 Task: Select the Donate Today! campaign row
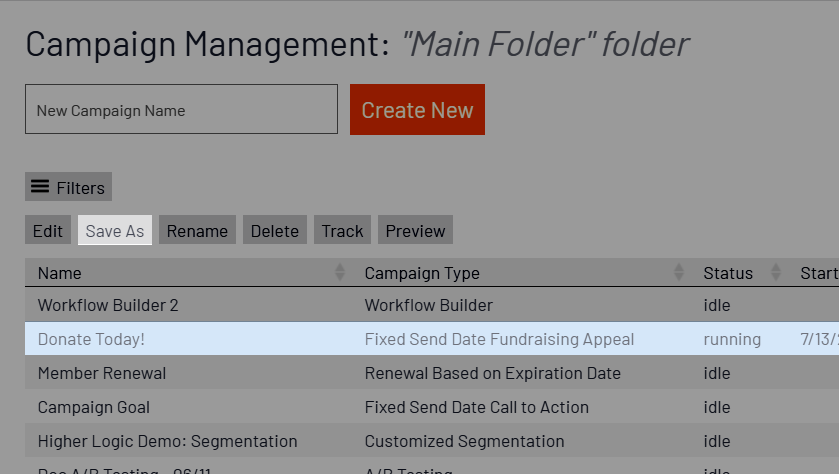click(432, 339)
